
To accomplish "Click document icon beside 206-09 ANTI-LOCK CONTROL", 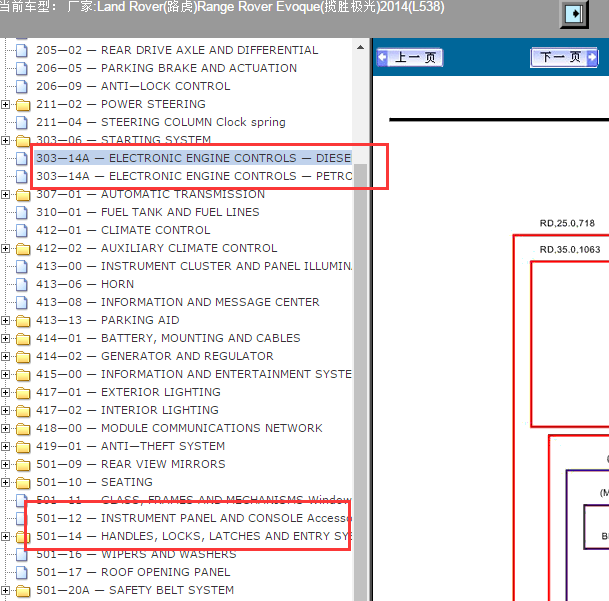I will coord(22,86).
